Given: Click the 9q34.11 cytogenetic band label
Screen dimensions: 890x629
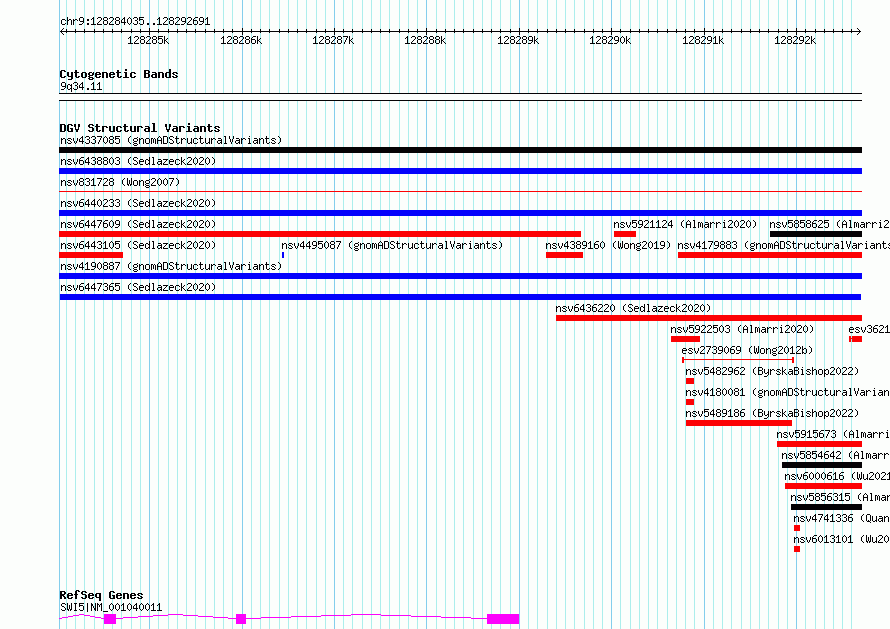Looking at the screenshot, I should (81, 86).
